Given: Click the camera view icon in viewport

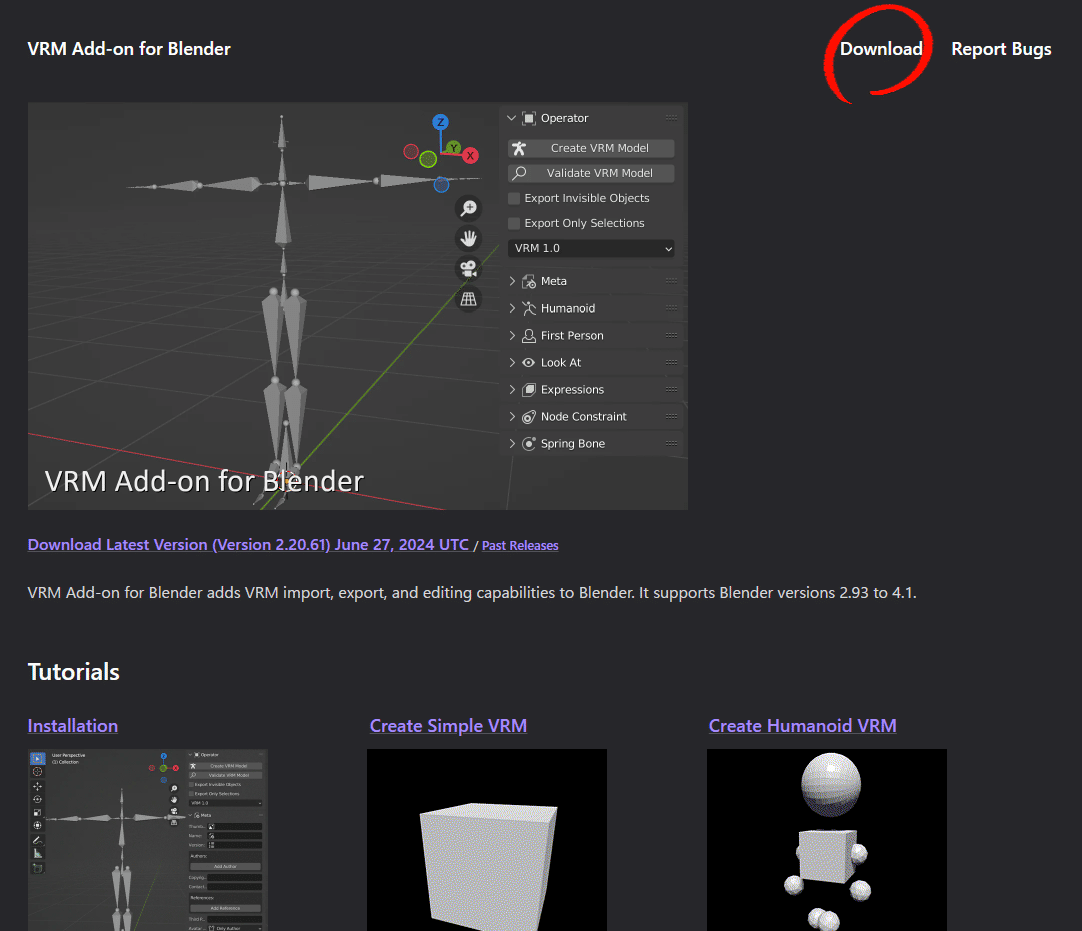Looking at the screenshot, I should point(469,268).
